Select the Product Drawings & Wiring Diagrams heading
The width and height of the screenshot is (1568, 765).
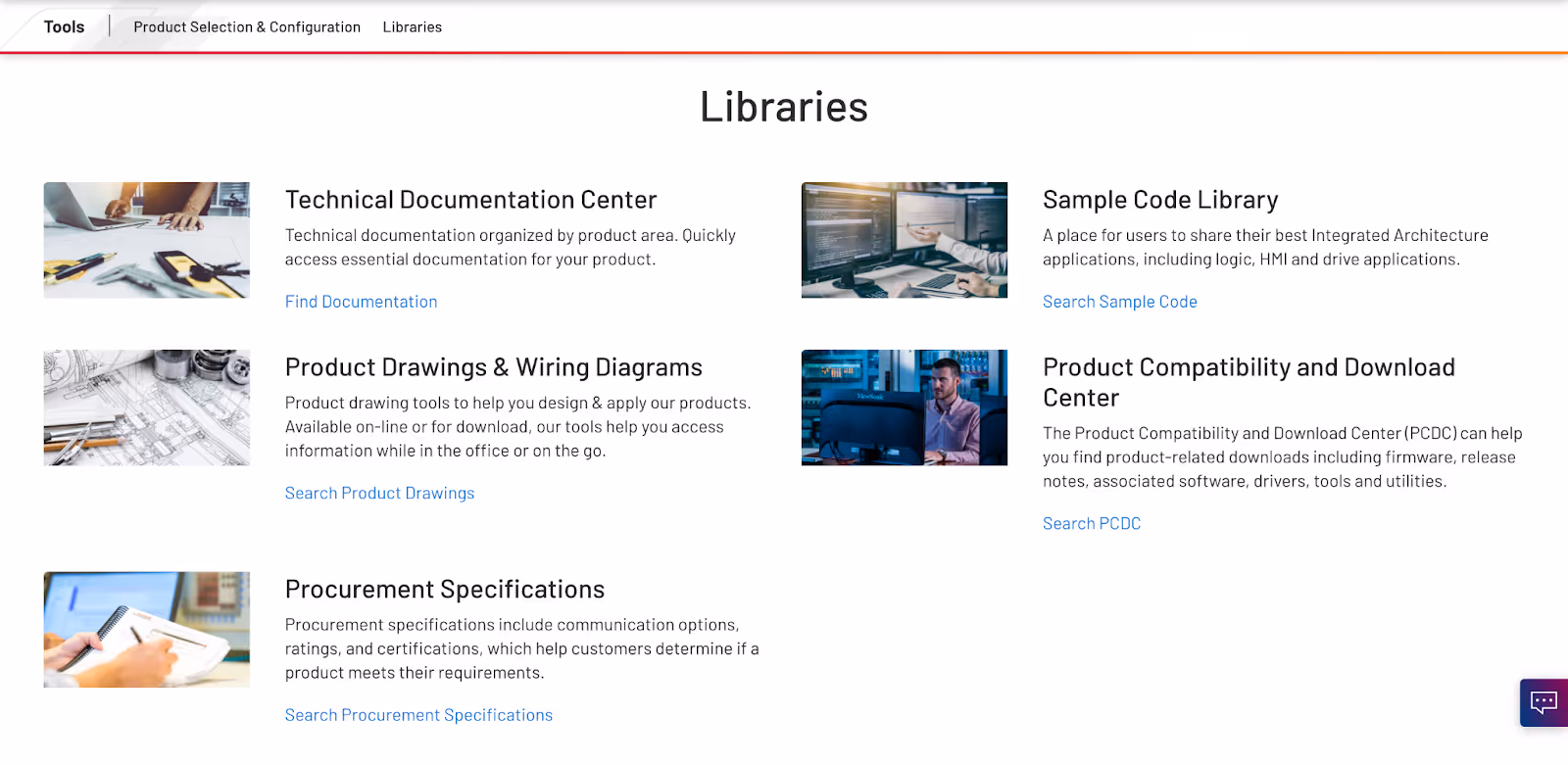494,367
